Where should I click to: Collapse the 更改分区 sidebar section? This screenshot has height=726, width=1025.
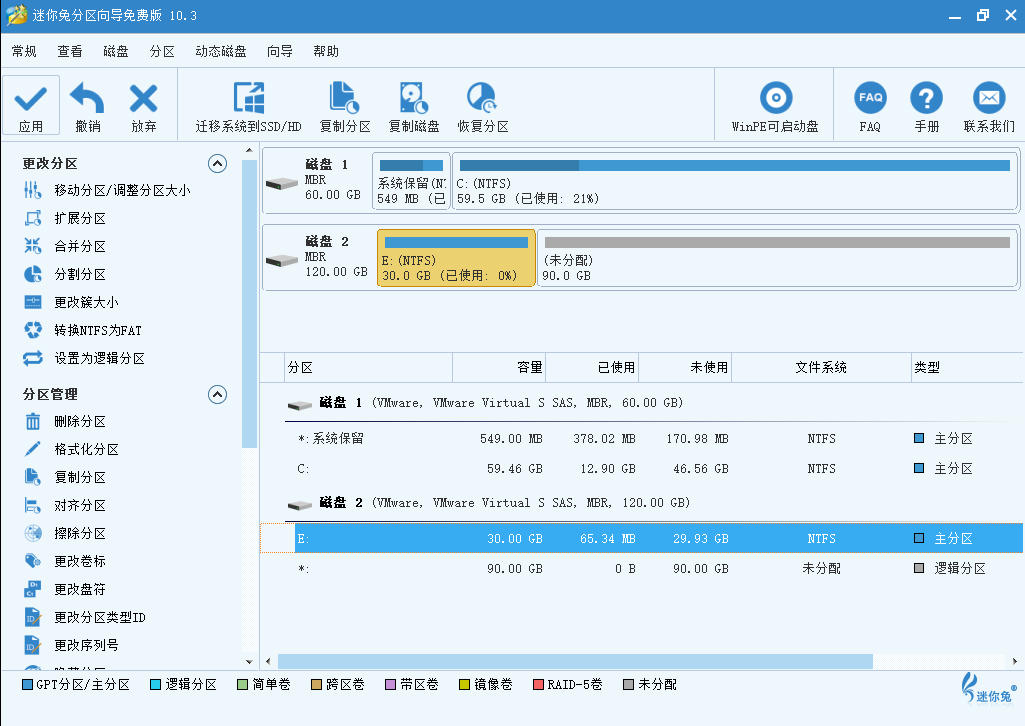pyautogui.click(x=218, y=163)
